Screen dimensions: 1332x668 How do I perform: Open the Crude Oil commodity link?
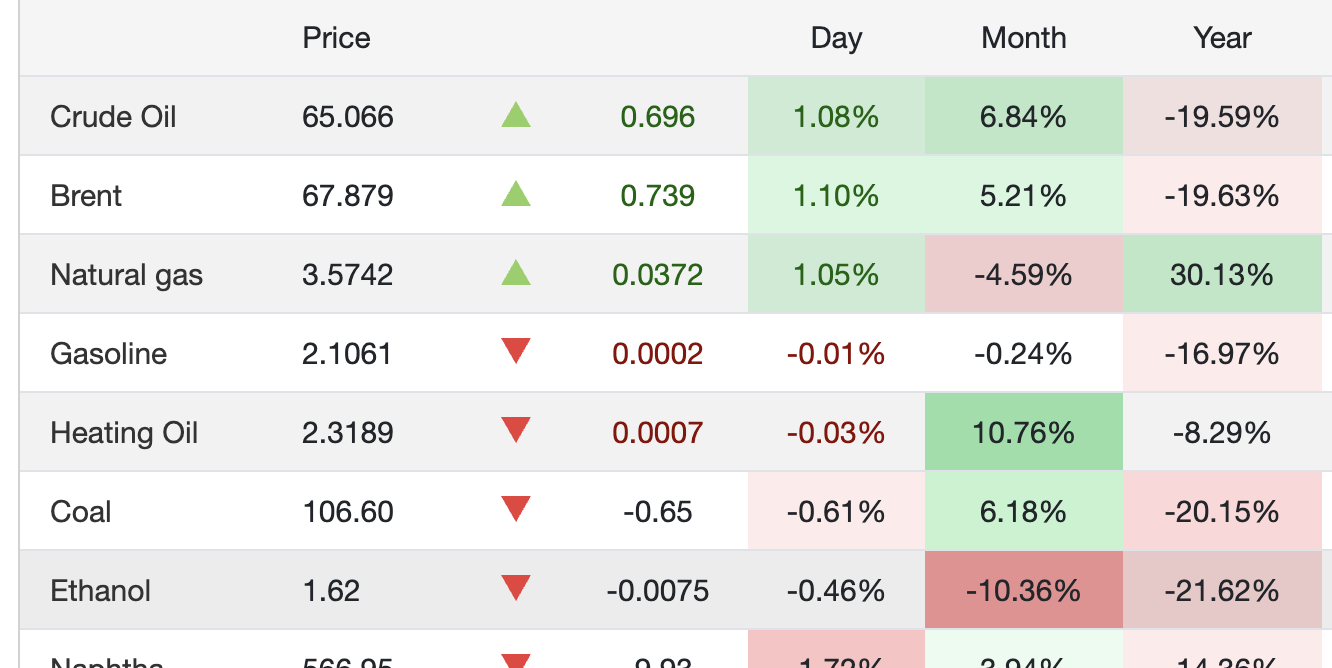click(113, 117)
